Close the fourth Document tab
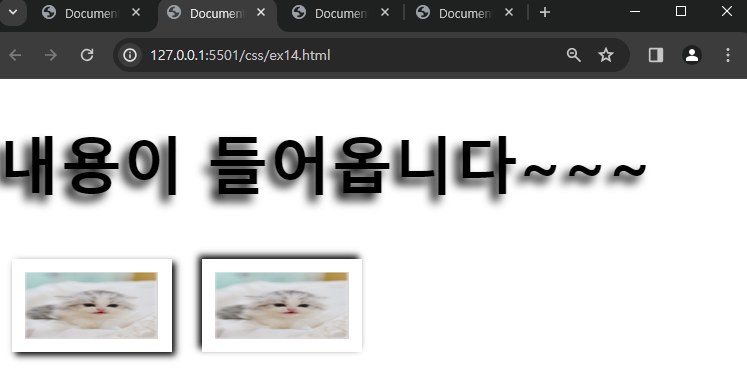 [x=509, y=13]
